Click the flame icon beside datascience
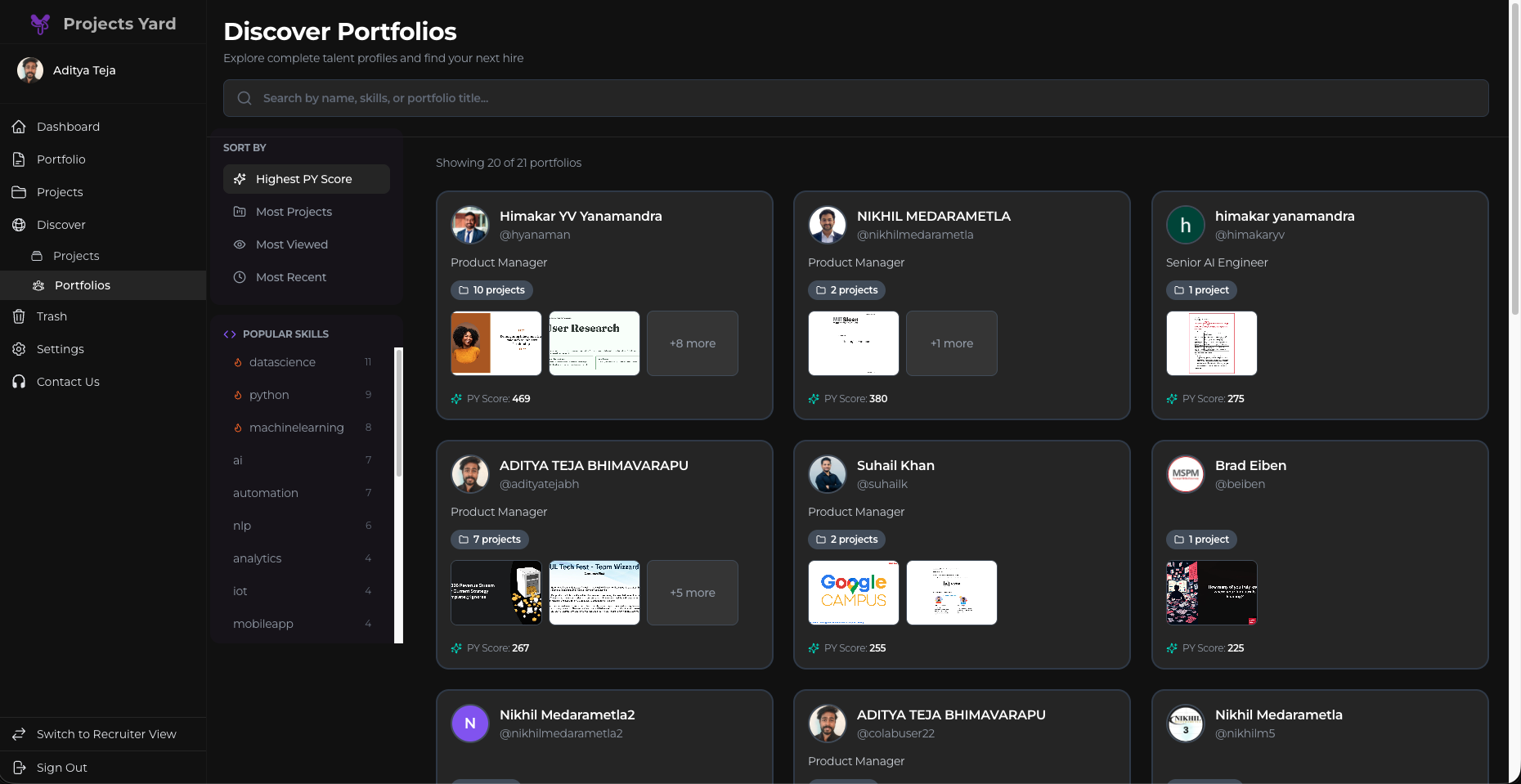 [x=238, y=362]
